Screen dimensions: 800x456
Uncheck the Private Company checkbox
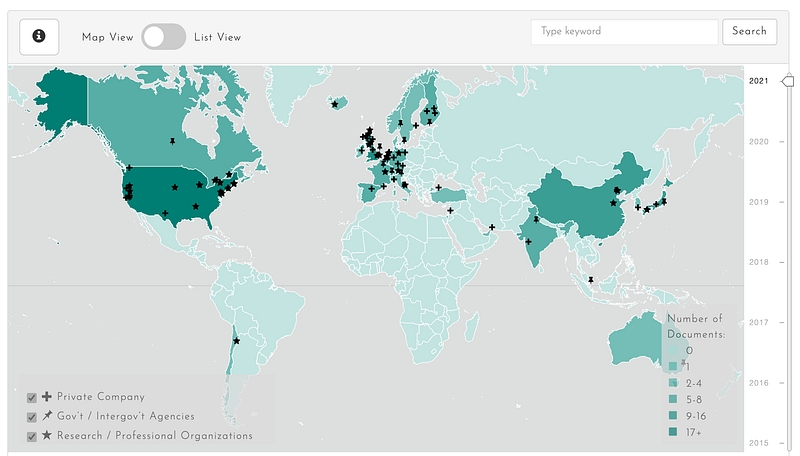coord(32,398)
